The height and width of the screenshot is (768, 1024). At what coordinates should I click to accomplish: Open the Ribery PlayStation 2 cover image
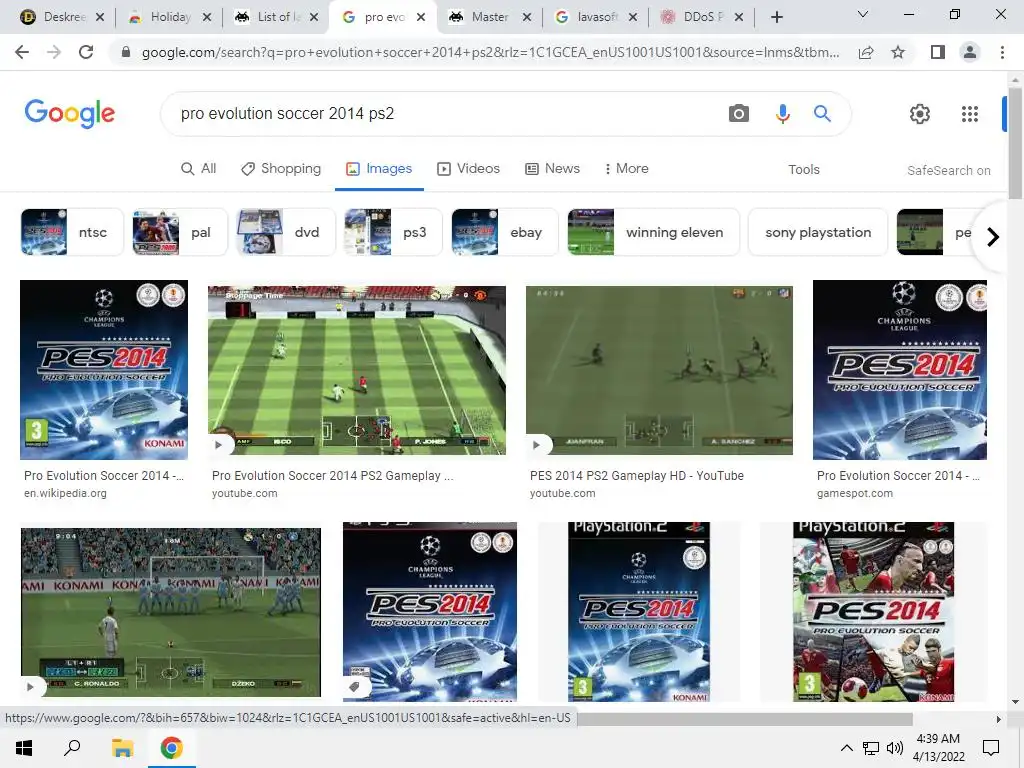(x=873, y=612)
